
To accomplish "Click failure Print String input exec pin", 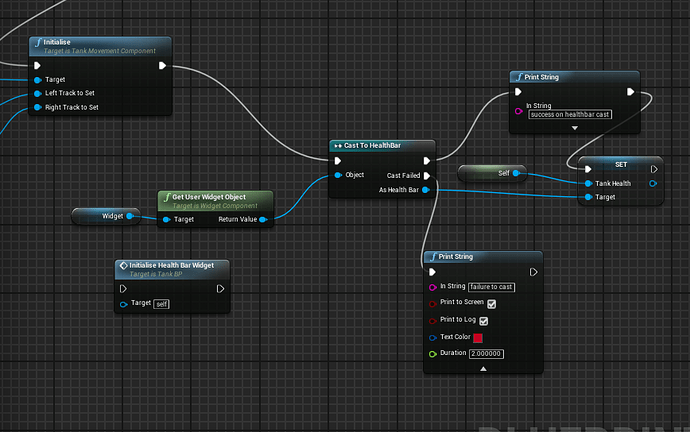I will coord(432,272).
